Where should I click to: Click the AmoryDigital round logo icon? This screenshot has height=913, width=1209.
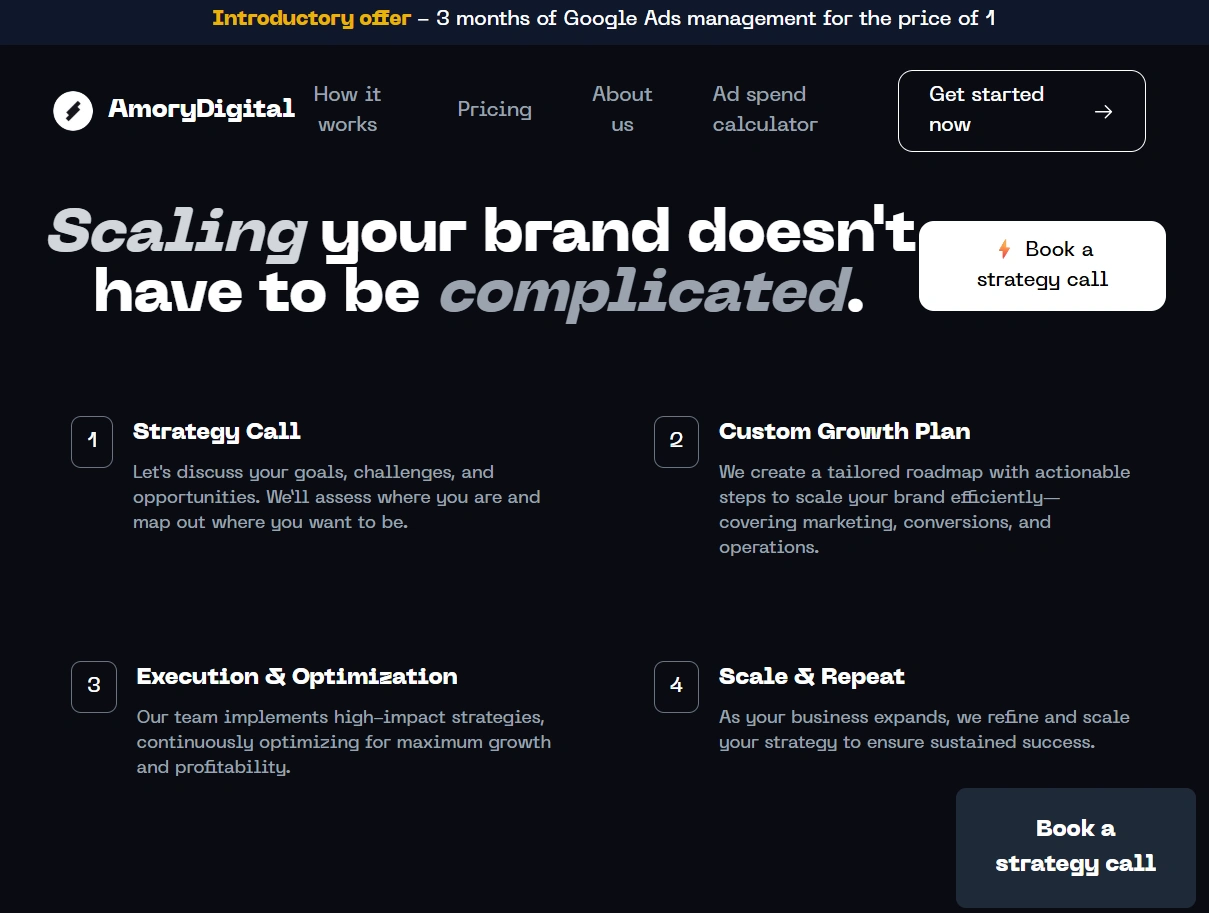pyautogui.click(x=72, y=110)
